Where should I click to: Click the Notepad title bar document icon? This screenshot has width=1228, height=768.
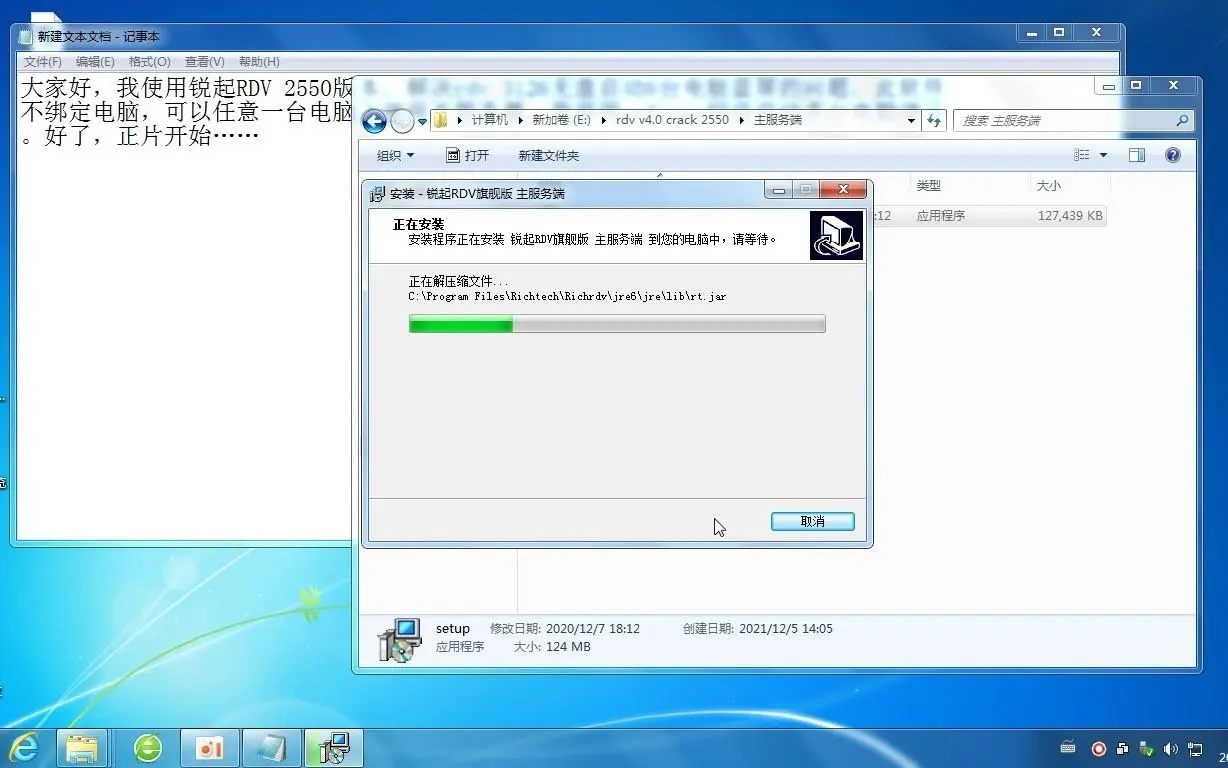(x=26, y=36)
